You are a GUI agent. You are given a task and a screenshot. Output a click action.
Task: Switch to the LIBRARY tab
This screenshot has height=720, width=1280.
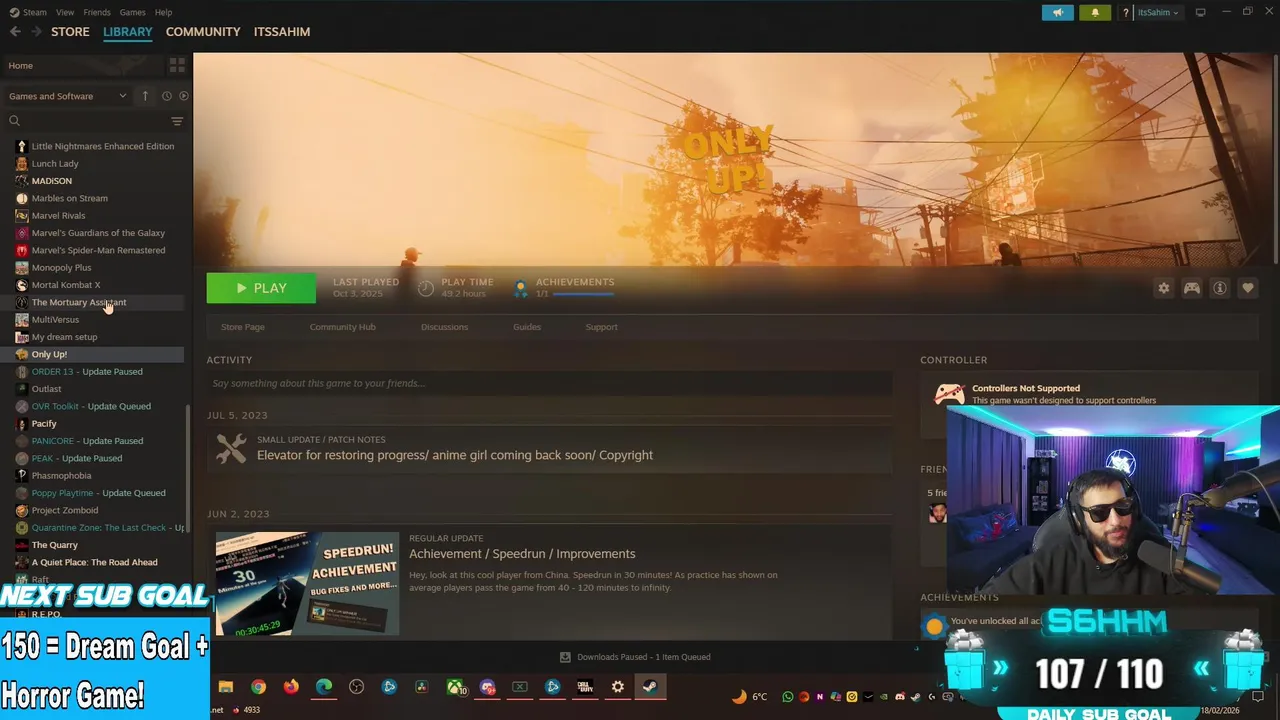(x=128, y=32)
